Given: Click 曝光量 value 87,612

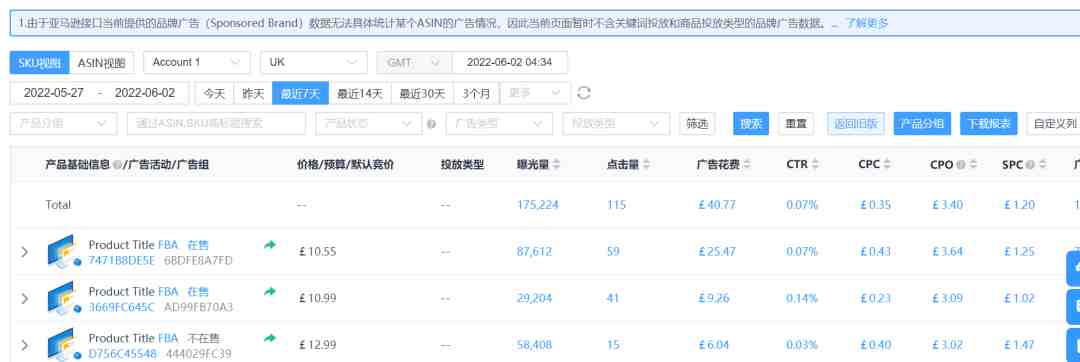Looking at the screenshot, I should pos(534,252).
